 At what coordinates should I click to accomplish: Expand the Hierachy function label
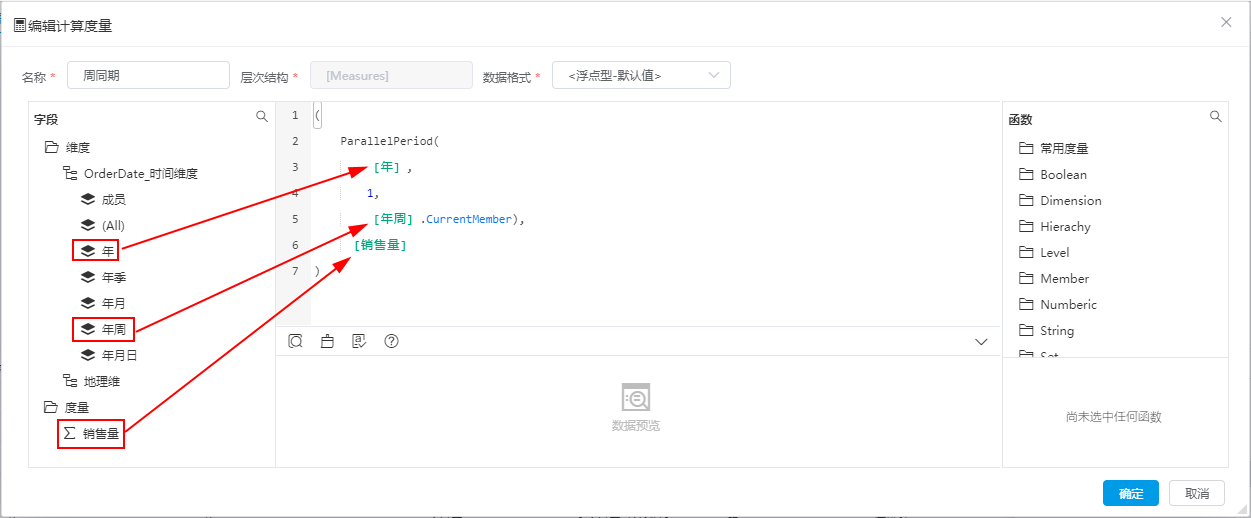[x=1065, y=226]
